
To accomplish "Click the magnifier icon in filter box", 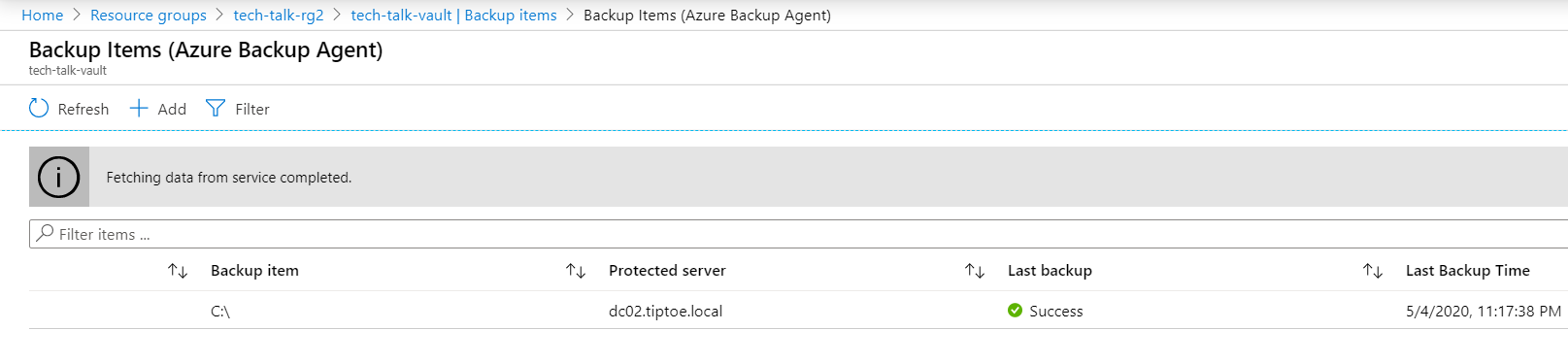I will point(45,233).
